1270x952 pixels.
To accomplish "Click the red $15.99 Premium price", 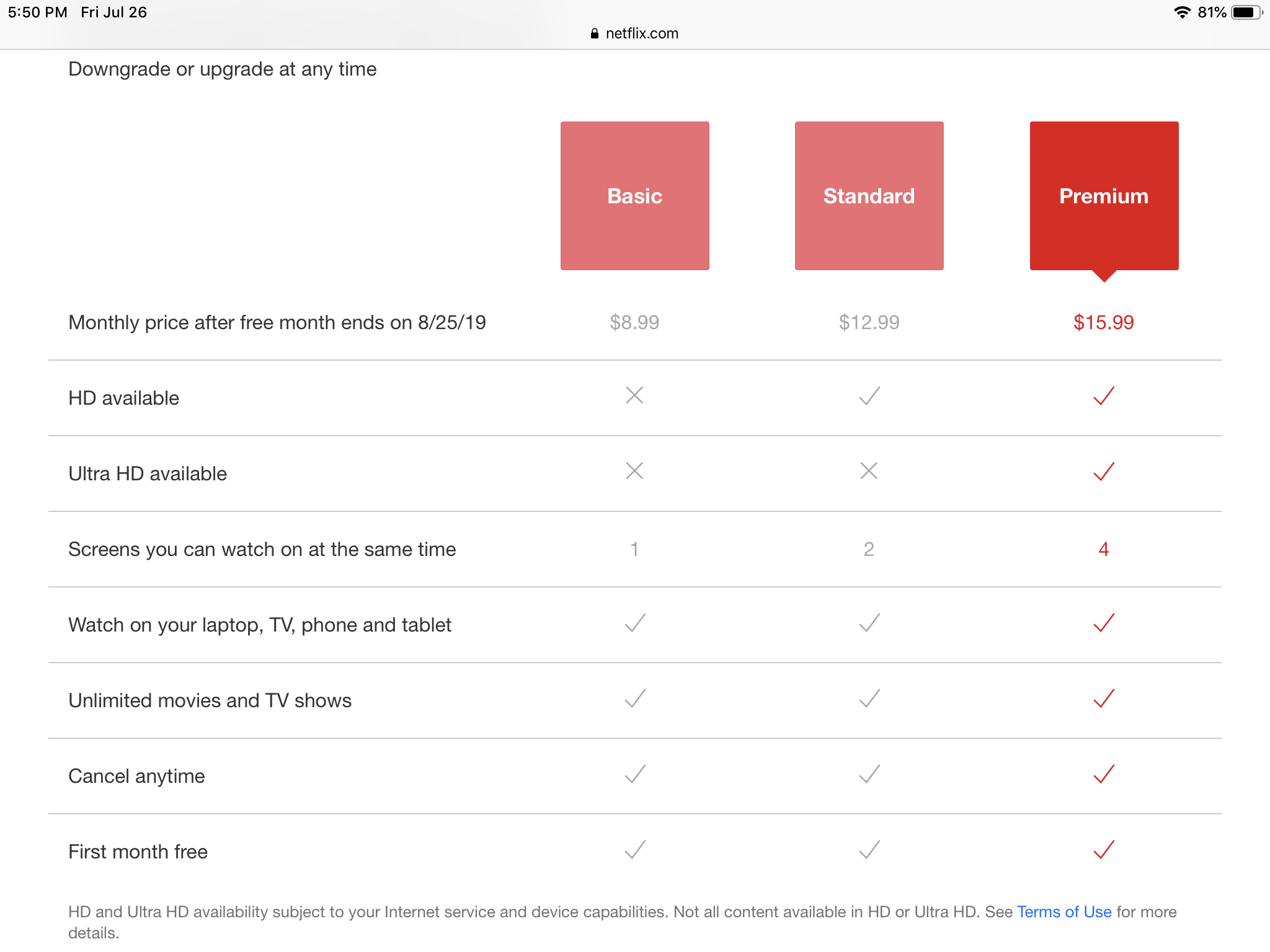I will pyautogui.click(x=1104, y=322).
